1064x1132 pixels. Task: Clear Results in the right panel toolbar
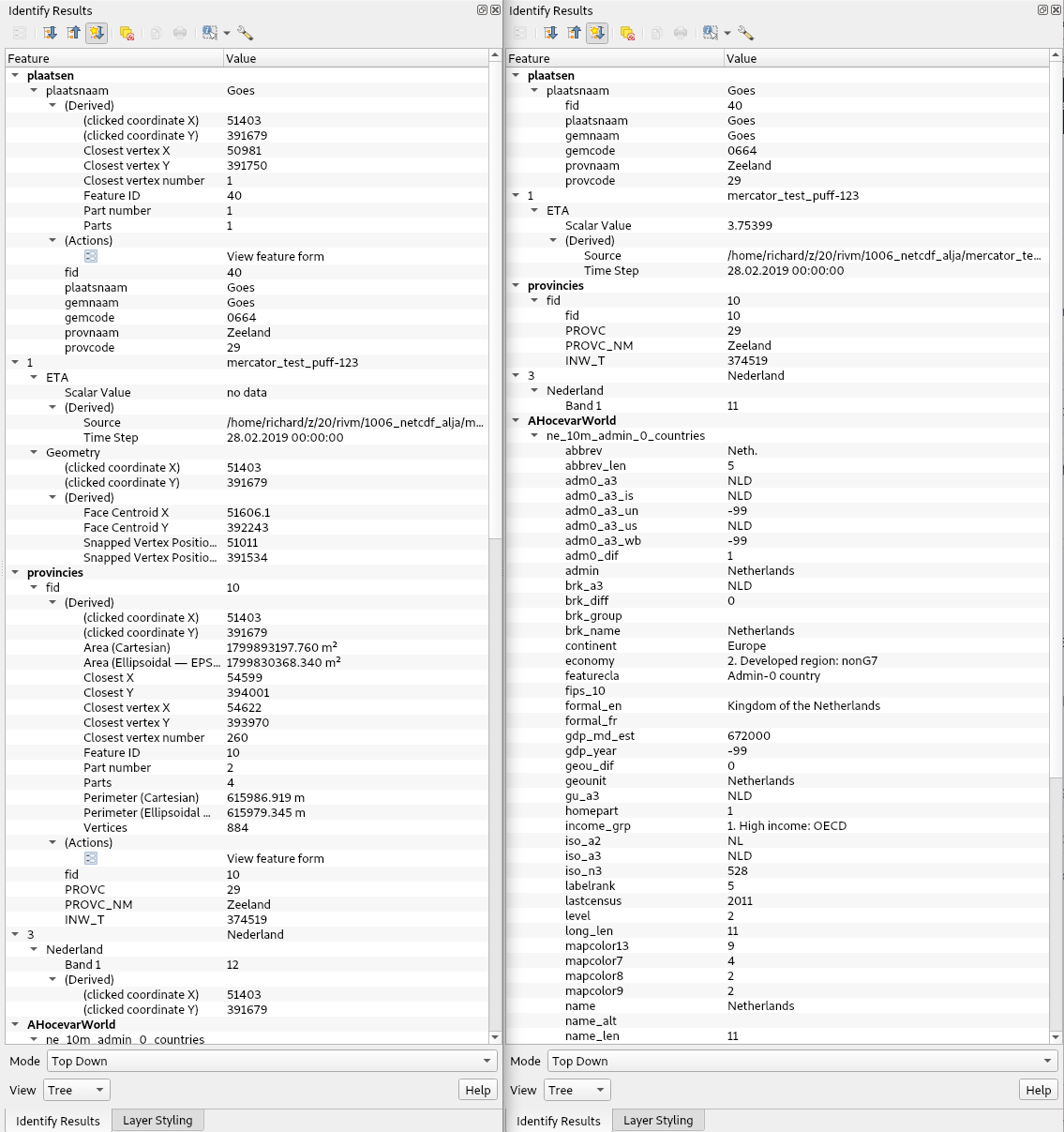[627, 33]
